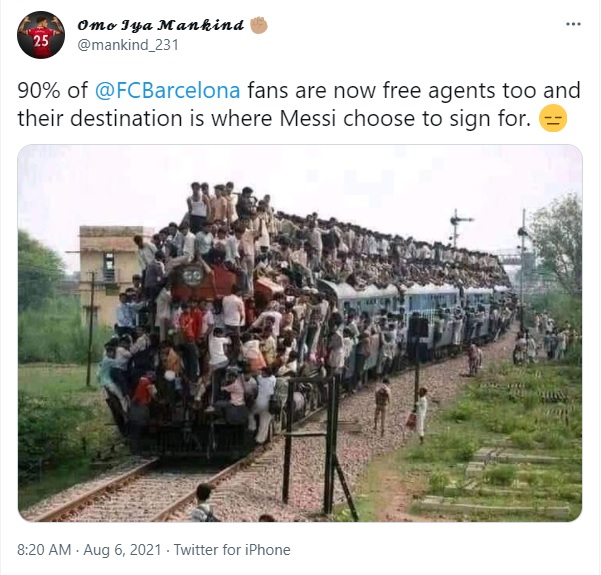Click the word Messi in the tweet

[307, 118]
